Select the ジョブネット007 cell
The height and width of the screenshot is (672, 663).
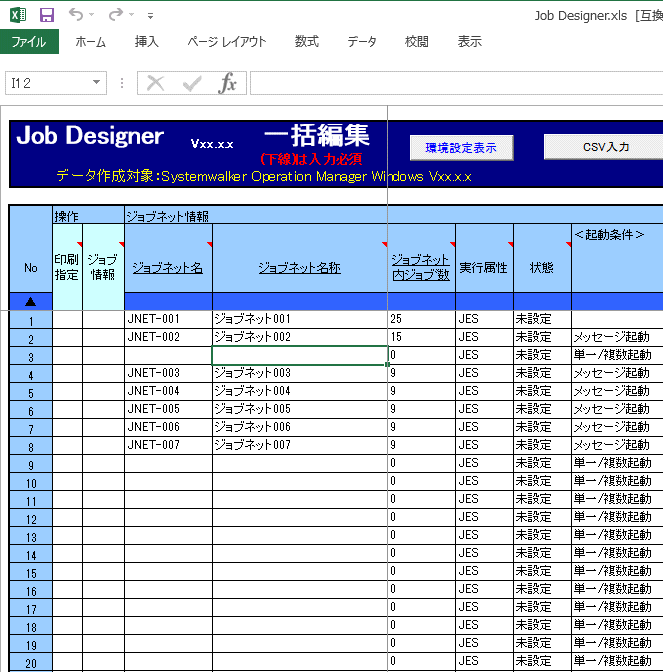(x=300, y=445)
